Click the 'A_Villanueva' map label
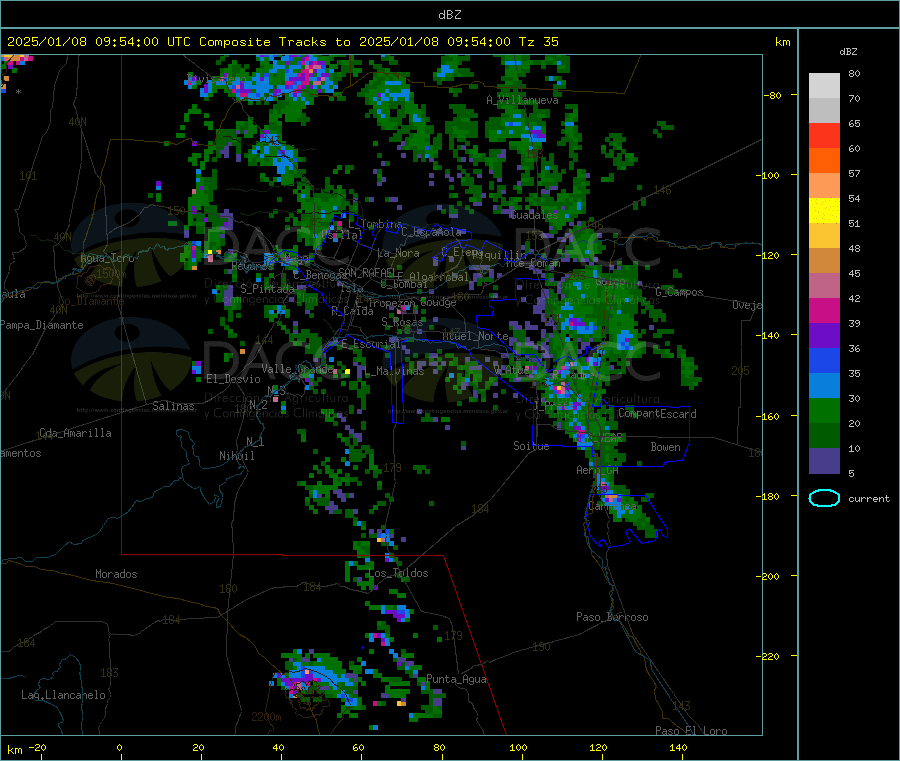 coord(522,100)
